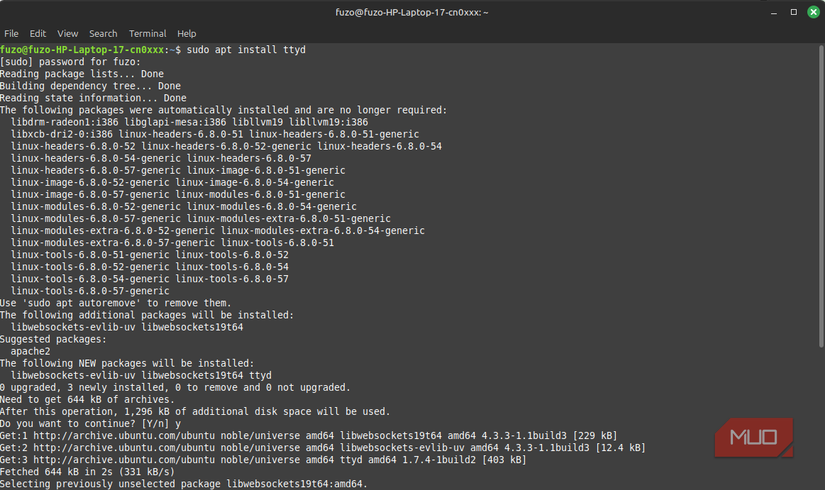Click the 'After this operation, 1,296 kB' line
The width and height of the screenshot is (825, 490).
(x=195, y=412)
